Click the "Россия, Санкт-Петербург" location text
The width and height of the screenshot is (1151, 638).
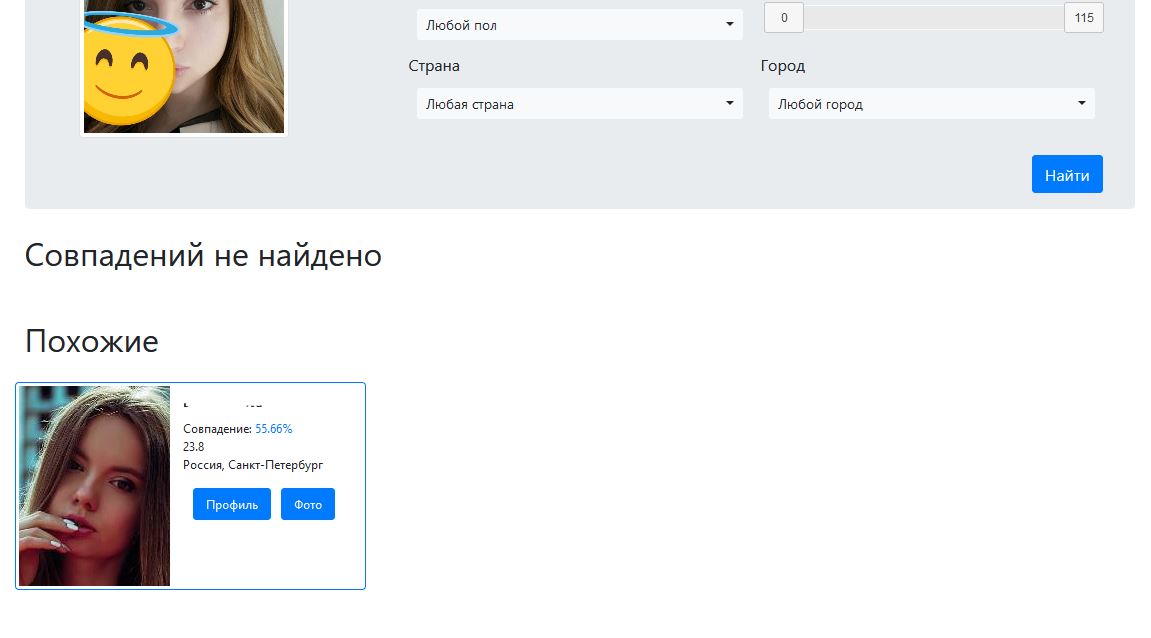click(253, 465)
